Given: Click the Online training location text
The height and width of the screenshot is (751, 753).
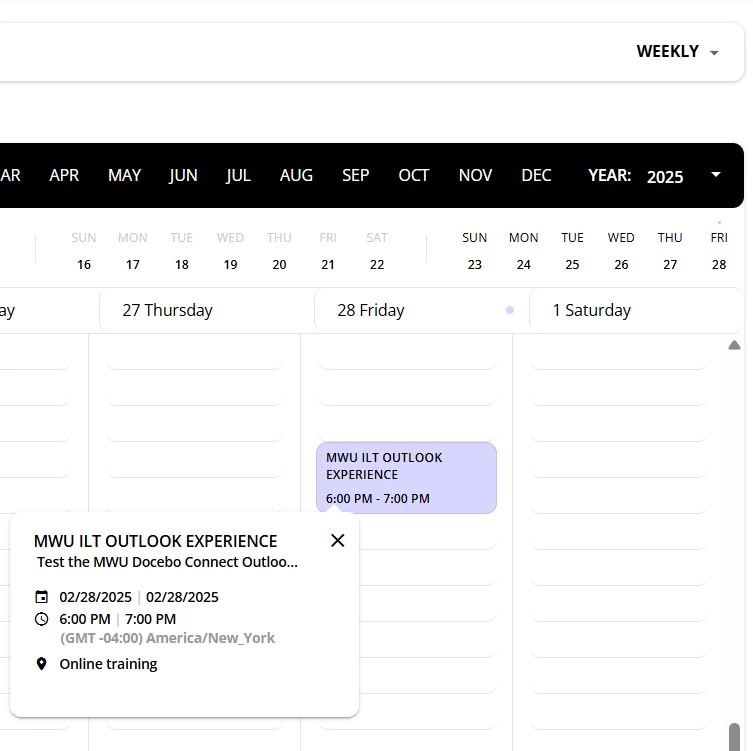Looking at the screenshot, I should click(108, 664).
